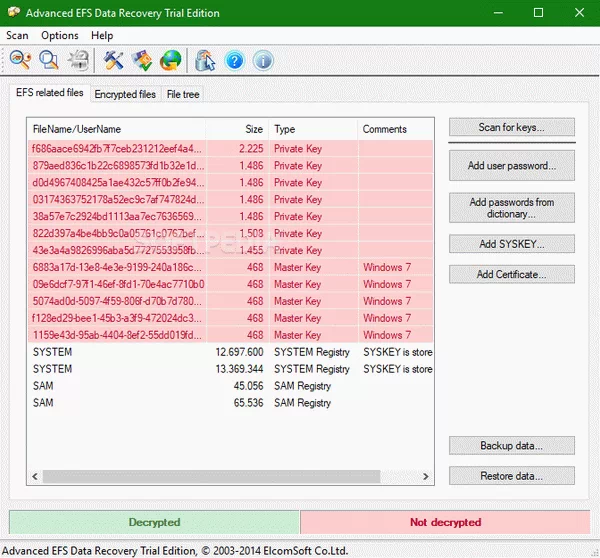Sort by Type column header
Image resolution: width=600 pixels, height=558 pixels.
313,129
